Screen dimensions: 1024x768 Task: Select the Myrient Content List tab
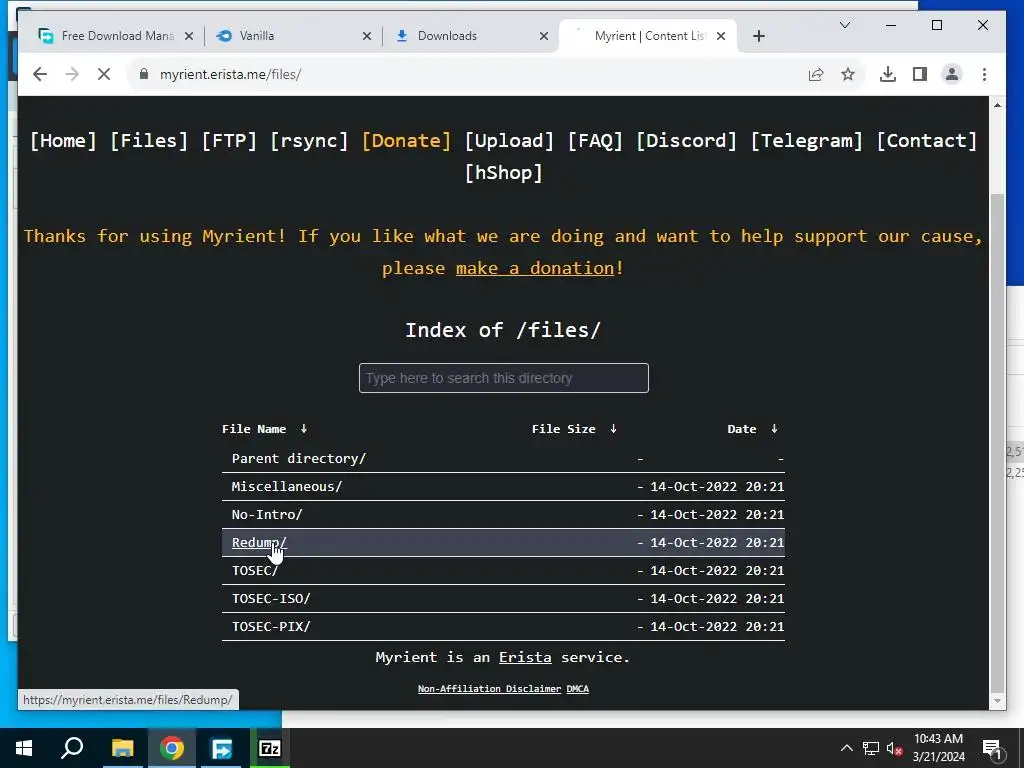(648, 36)
